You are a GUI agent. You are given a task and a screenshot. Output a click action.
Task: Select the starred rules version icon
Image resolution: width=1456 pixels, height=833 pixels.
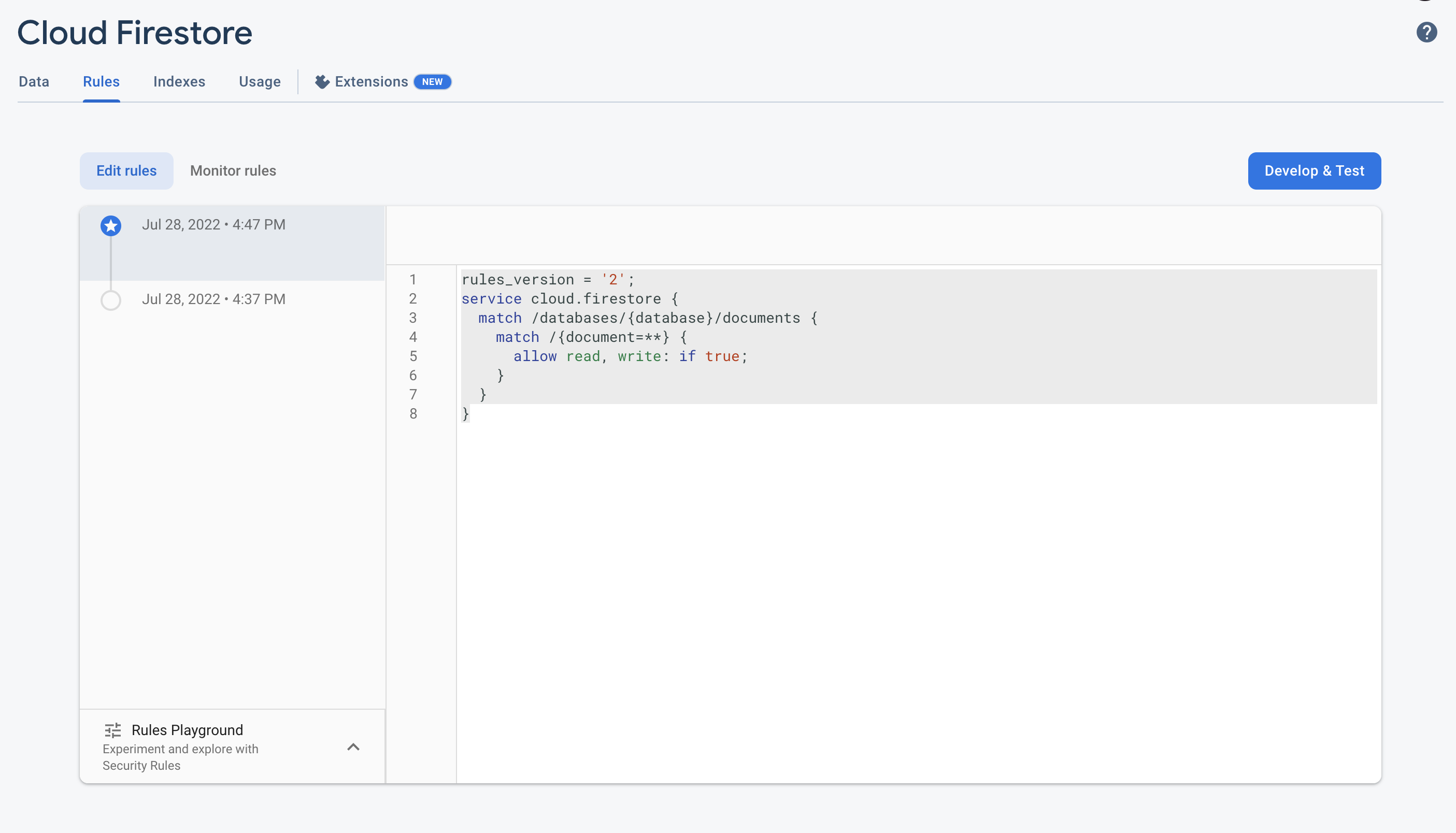coord(111,225)
